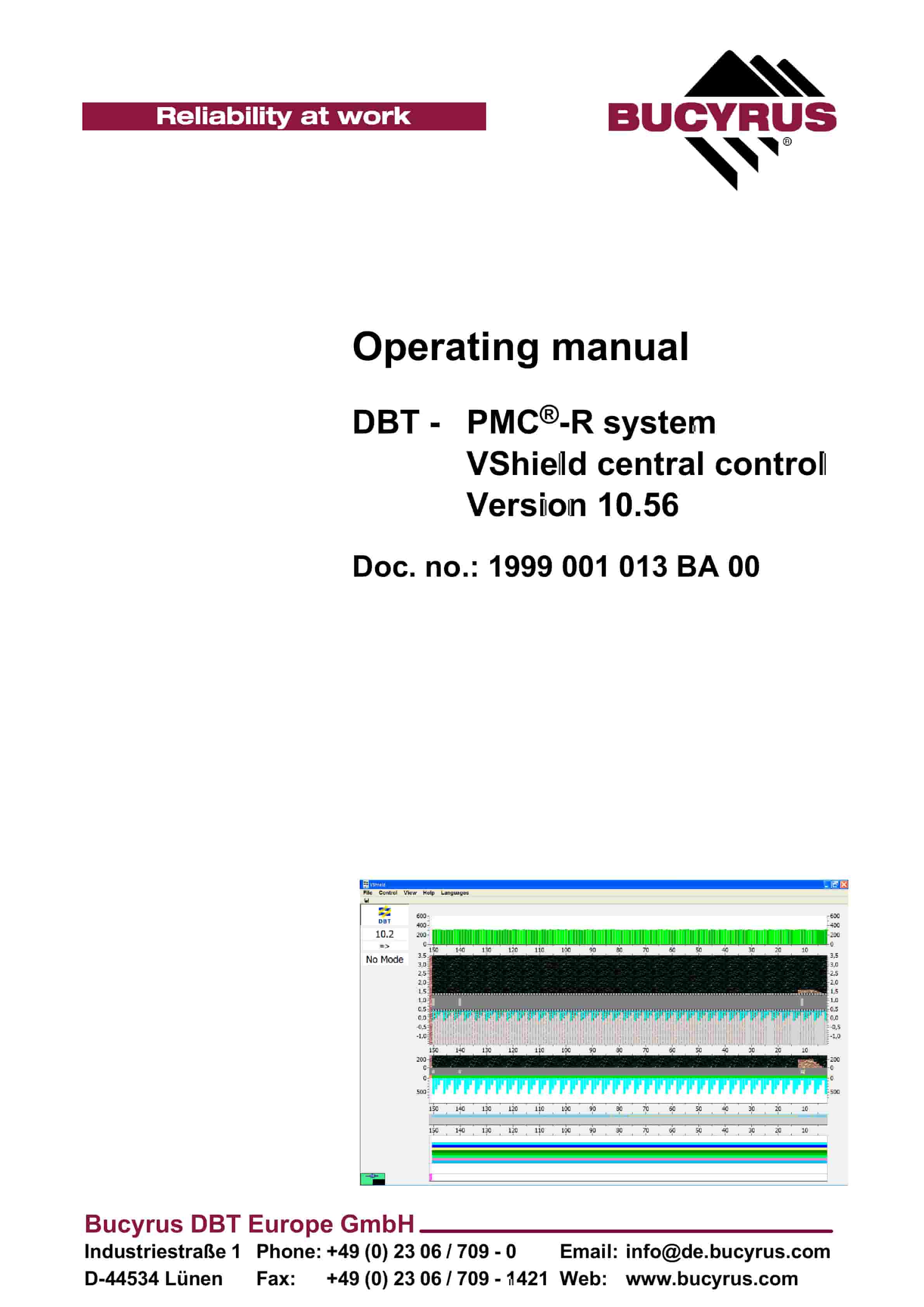This screenshot has width=924, height=1307.
Task: Open the Help menu
Action: pyautogui.click(x=429, y=893)
